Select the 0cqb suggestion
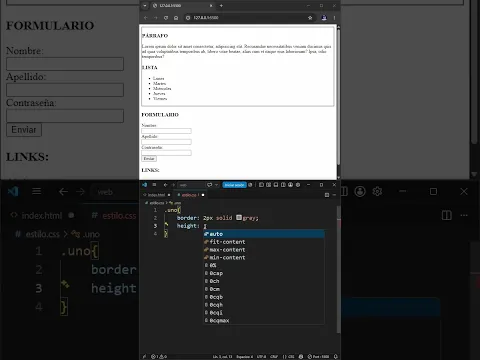 pyautogui.click(x=264, y=297)
